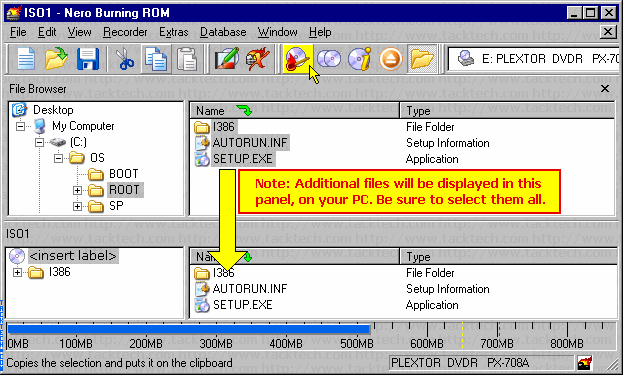This screenshot has height=375, width=623.
Task: Click the Write CD burn icon
Action: 298,60
